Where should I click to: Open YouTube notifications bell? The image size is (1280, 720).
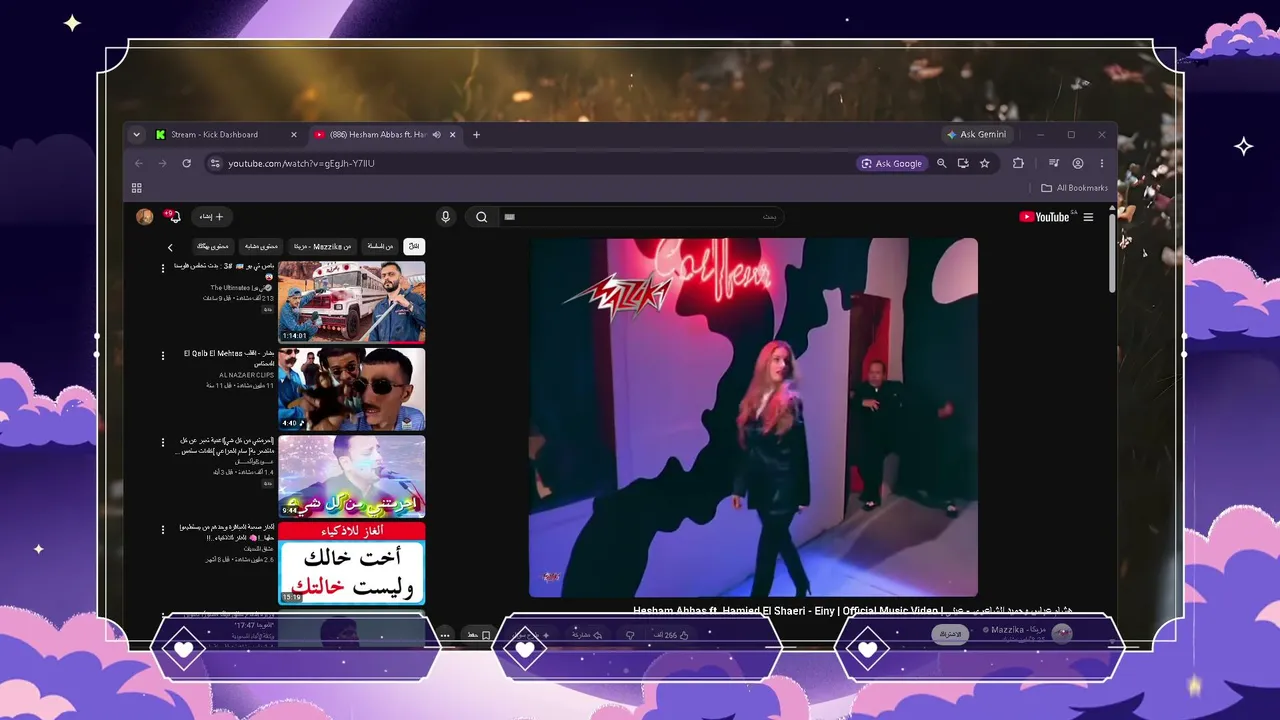[x=173, y=216]
